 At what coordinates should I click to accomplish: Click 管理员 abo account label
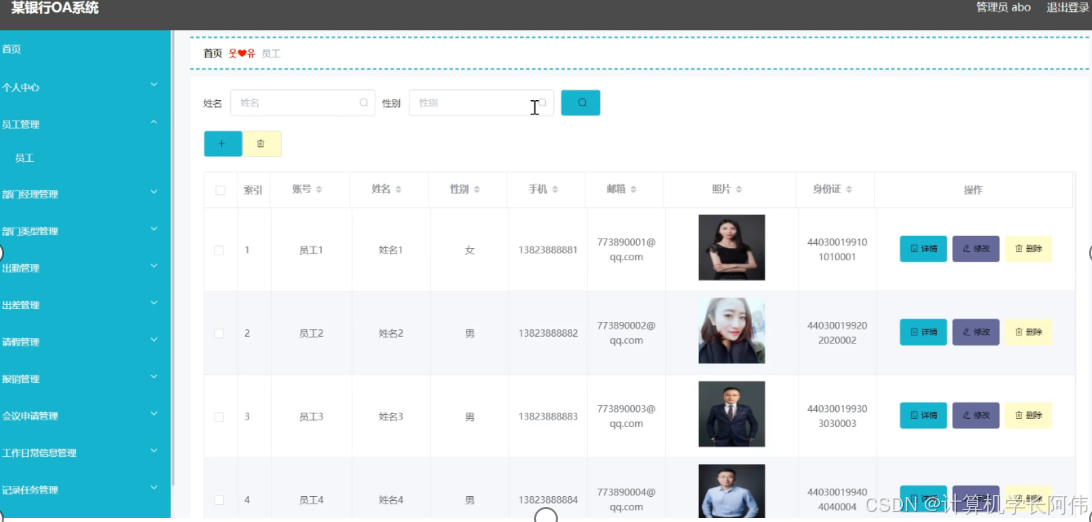point(1004,8)
